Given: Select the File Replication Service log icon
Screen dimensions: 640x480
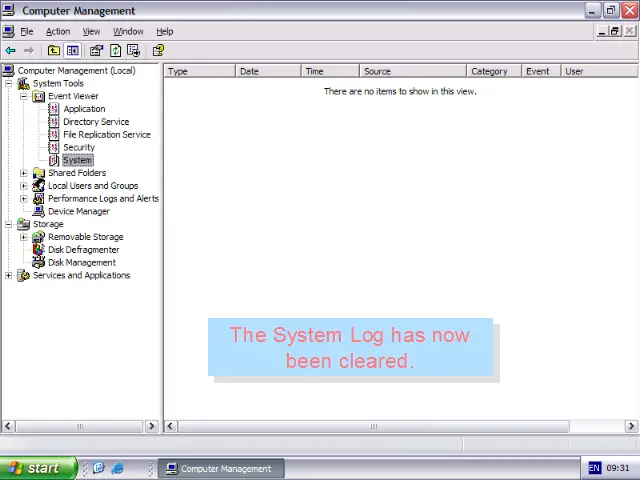Looking at the screenshot, I should [x=53, y=134].
